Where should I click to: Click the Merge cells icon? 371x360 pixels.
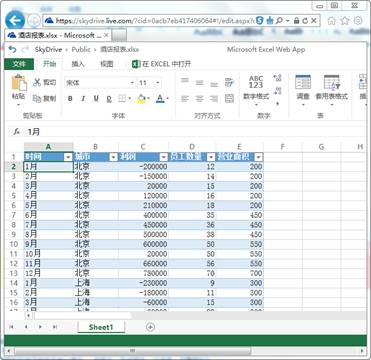pos(229,98)
